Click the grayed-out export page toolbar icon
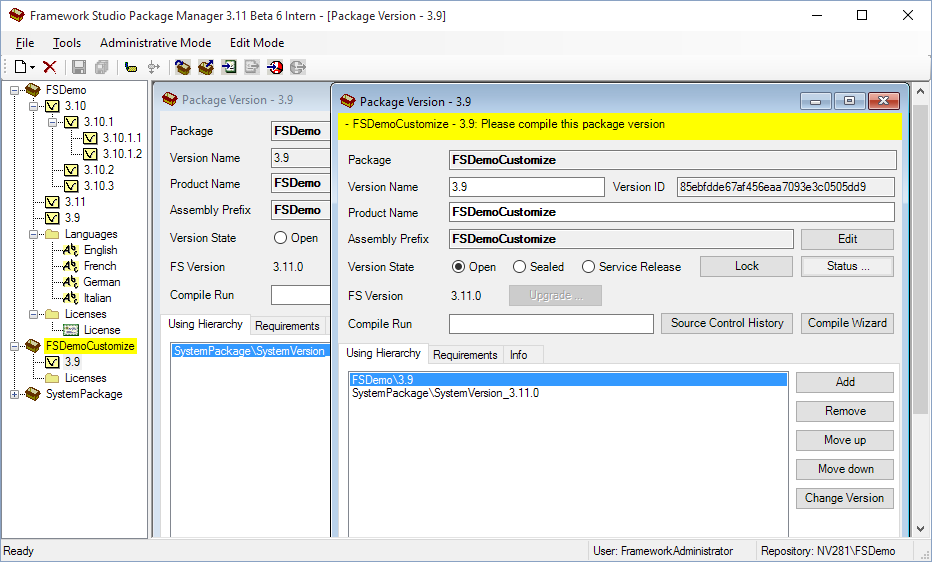The image size is (932, 562). click(x=251, y=67)
